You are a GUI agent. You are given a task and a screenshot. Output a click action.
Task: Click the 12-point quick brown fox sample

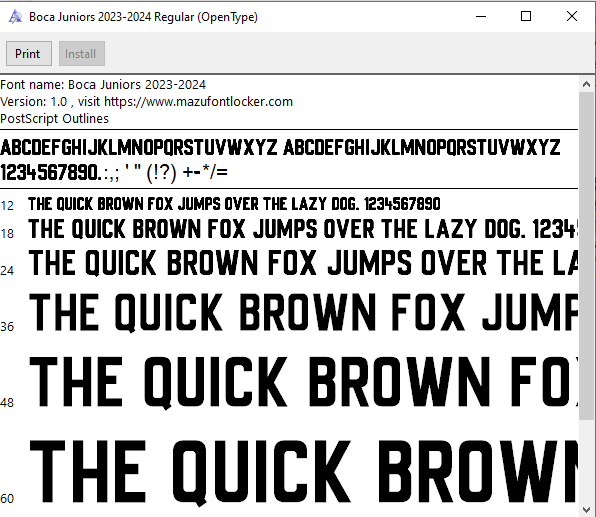pyautogui.click(x=234, y=204)
